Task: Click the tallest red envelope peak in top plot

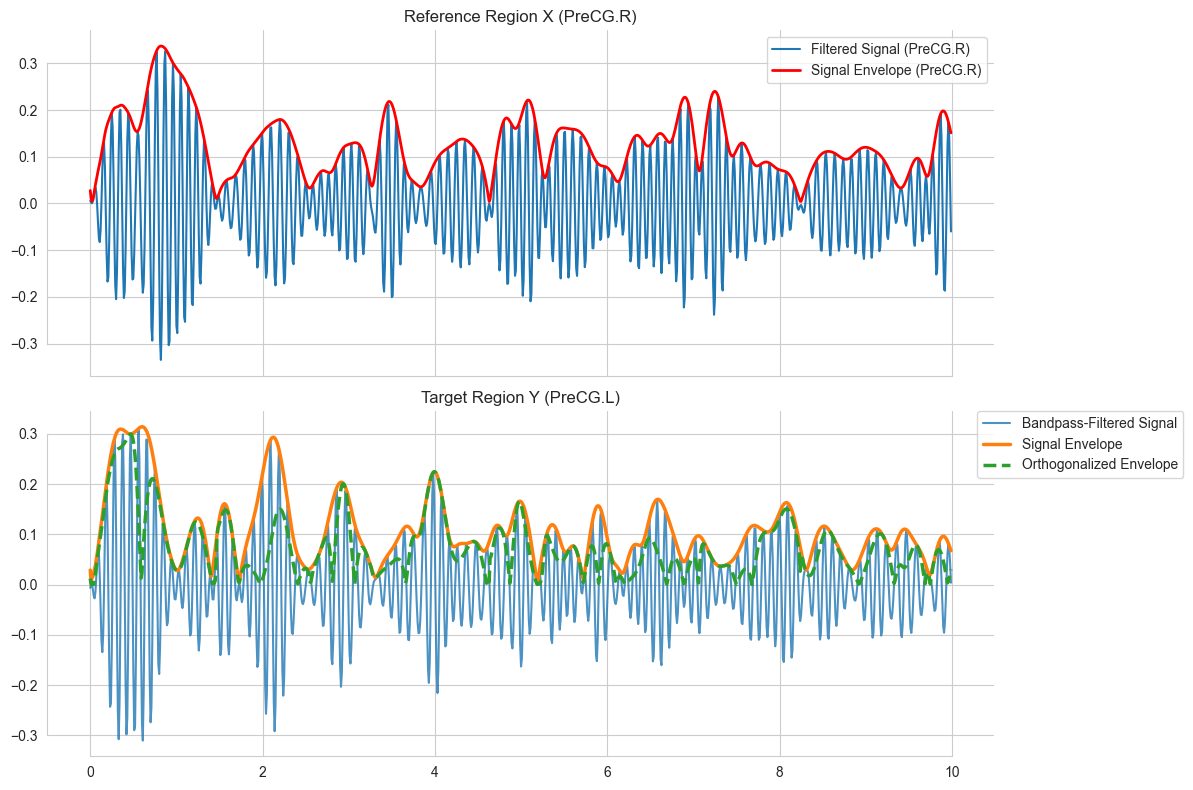Action: pyautogui.click(x=161, y=46)
